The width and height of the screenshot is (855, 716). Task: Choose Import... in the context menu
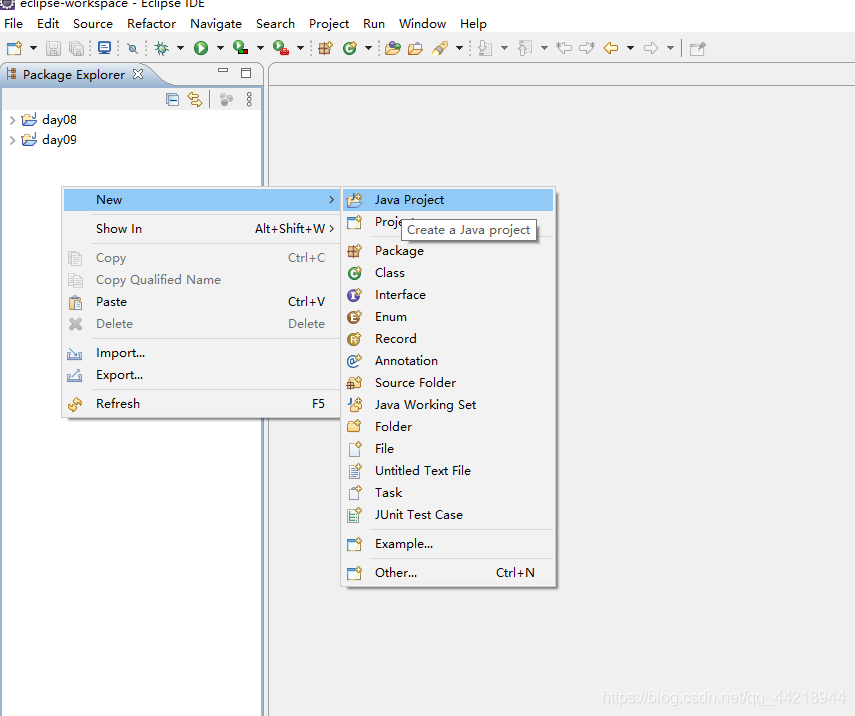(202, 353)
